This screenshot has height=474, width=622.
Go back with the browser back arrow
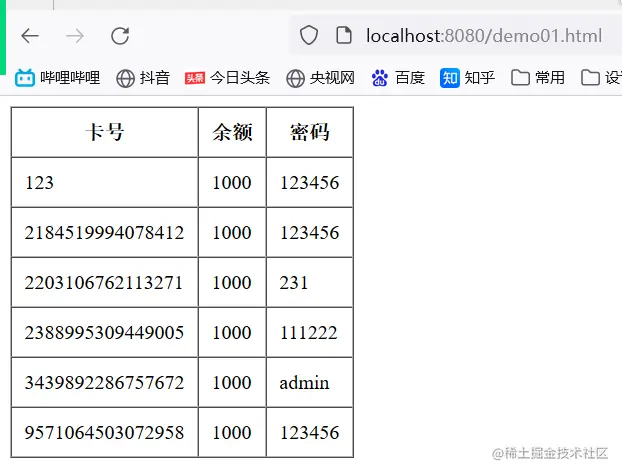pyautogui.click(x=30, y=36)
